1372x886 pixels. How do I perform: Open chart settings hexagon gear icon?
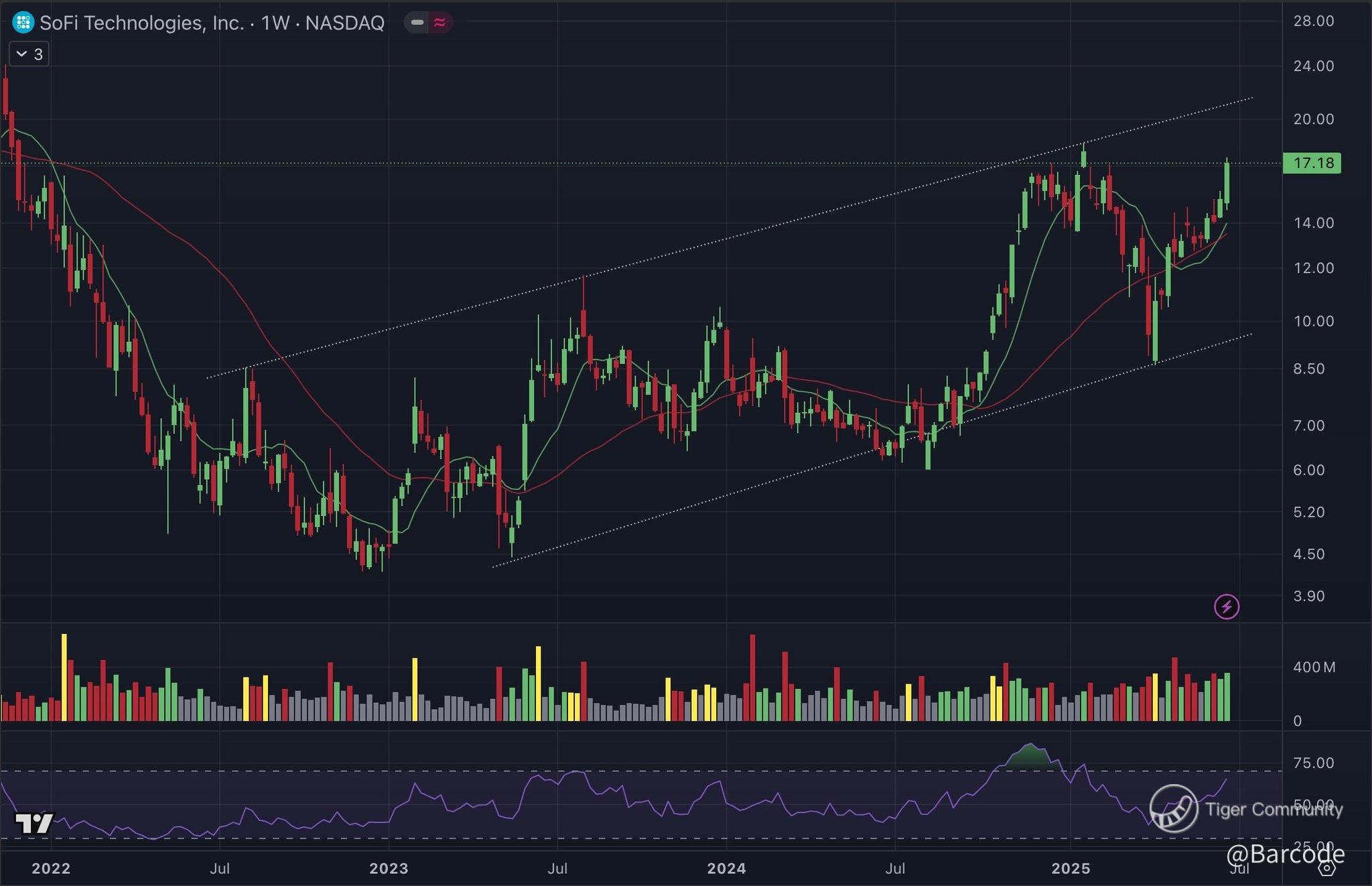point(1326,868)
